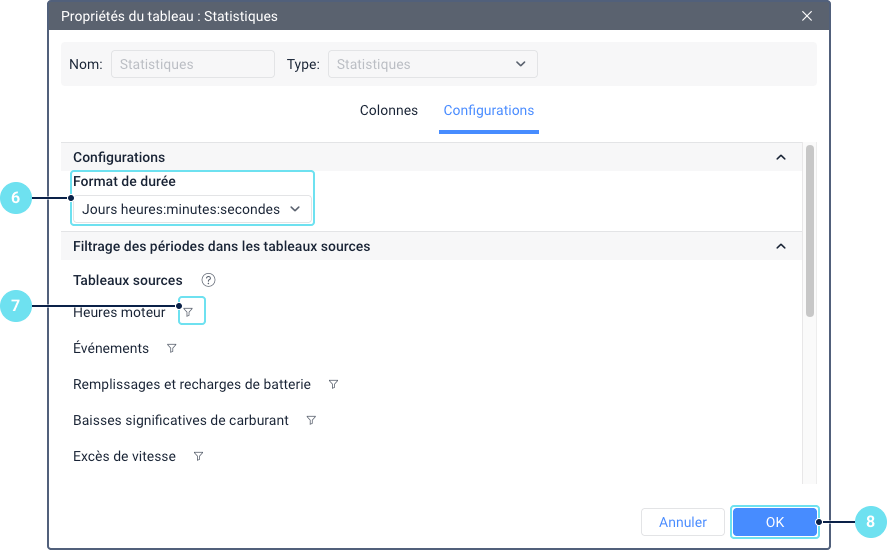Click the vertical scrollbar thumb
Screen dimensions: 887x550
pos(810,230)
